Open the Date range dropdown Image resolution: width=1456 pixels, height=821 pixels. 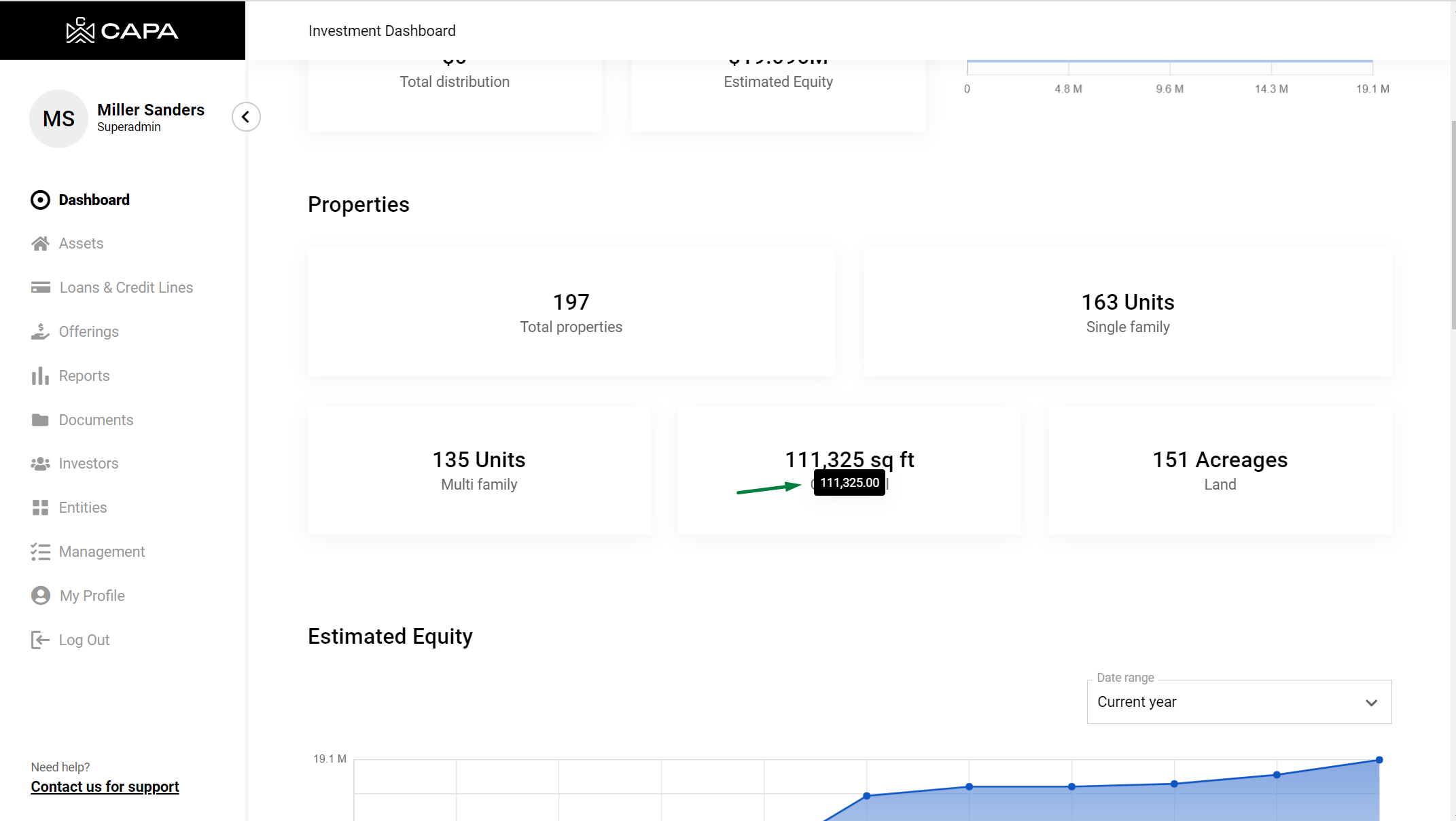pos(1238,701)
